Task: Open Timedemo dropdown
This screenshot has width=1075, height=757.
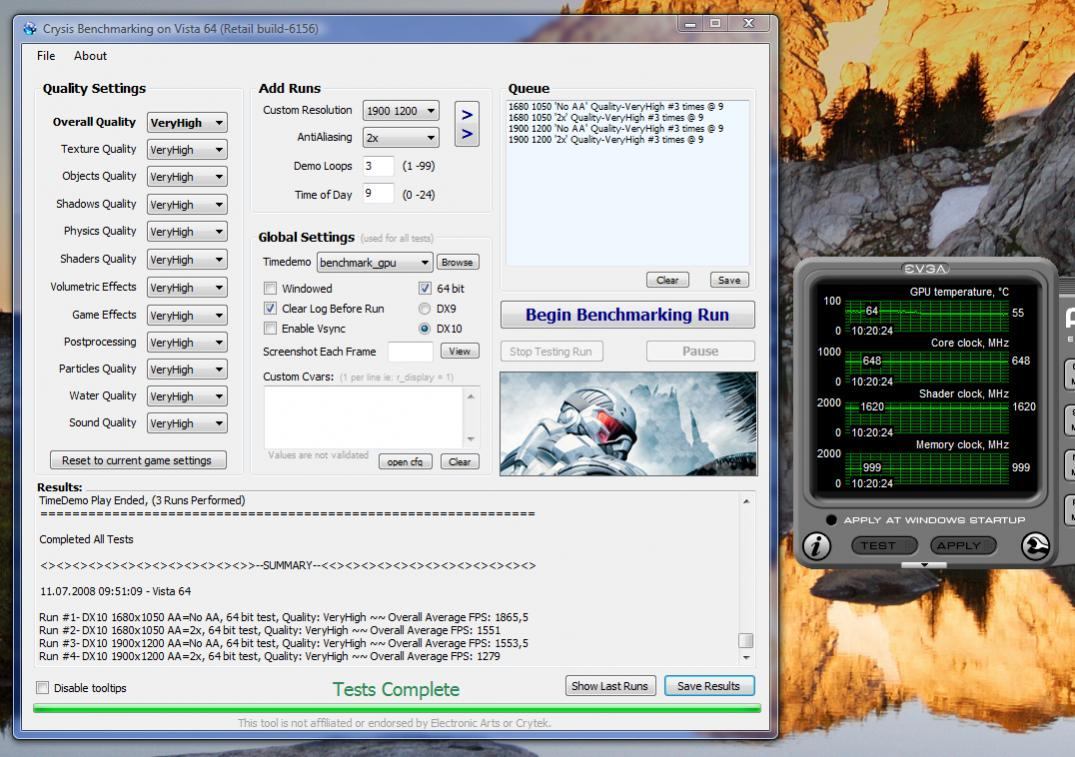Action: click(x=374, y=263)
